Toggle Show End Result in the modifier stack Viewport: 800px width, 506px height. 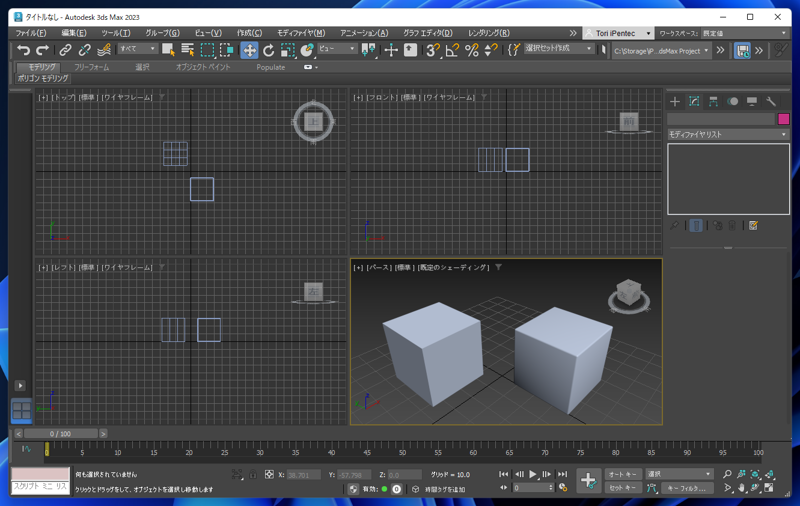696,225
